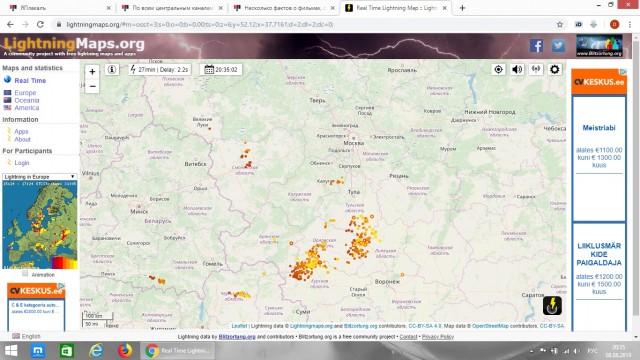Zoom in the map with plus button
The height and width of the screenshot is (360, 640).
[x=92, y=71]
